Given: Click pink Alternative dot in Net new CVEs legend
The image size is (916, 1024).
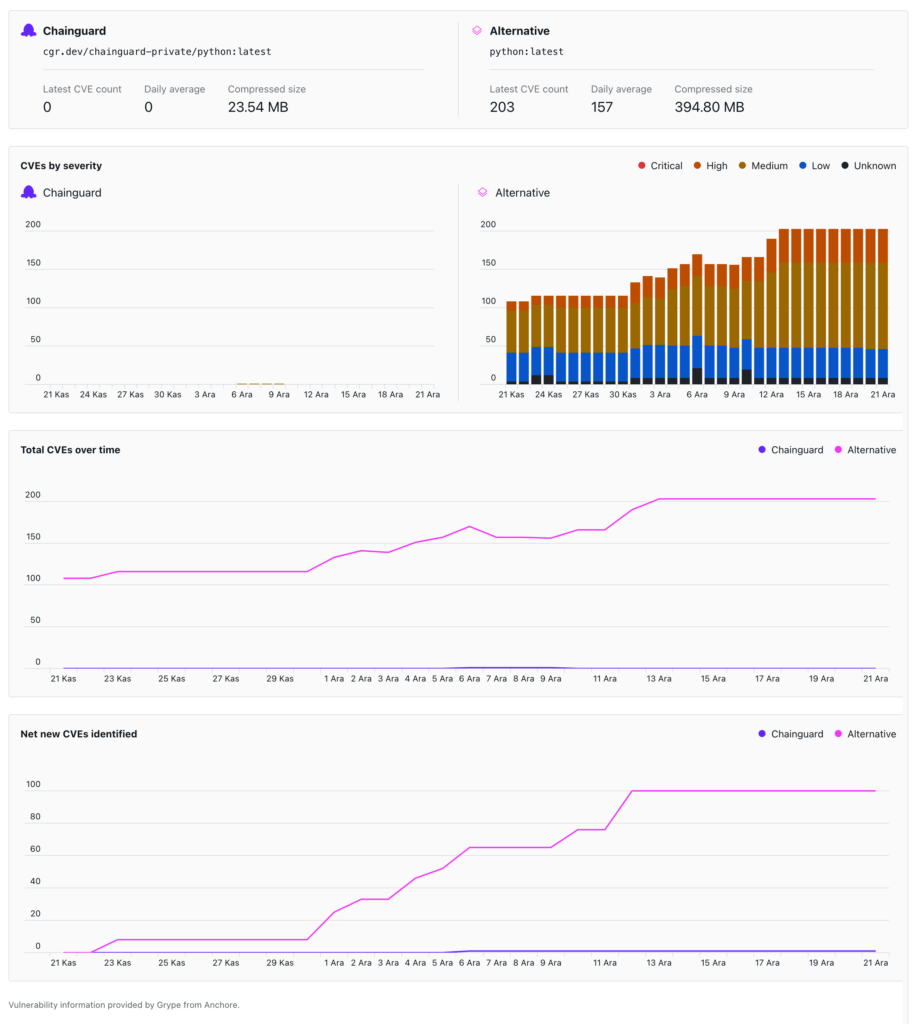Looking at the screenshot, I should click(837, 734).
